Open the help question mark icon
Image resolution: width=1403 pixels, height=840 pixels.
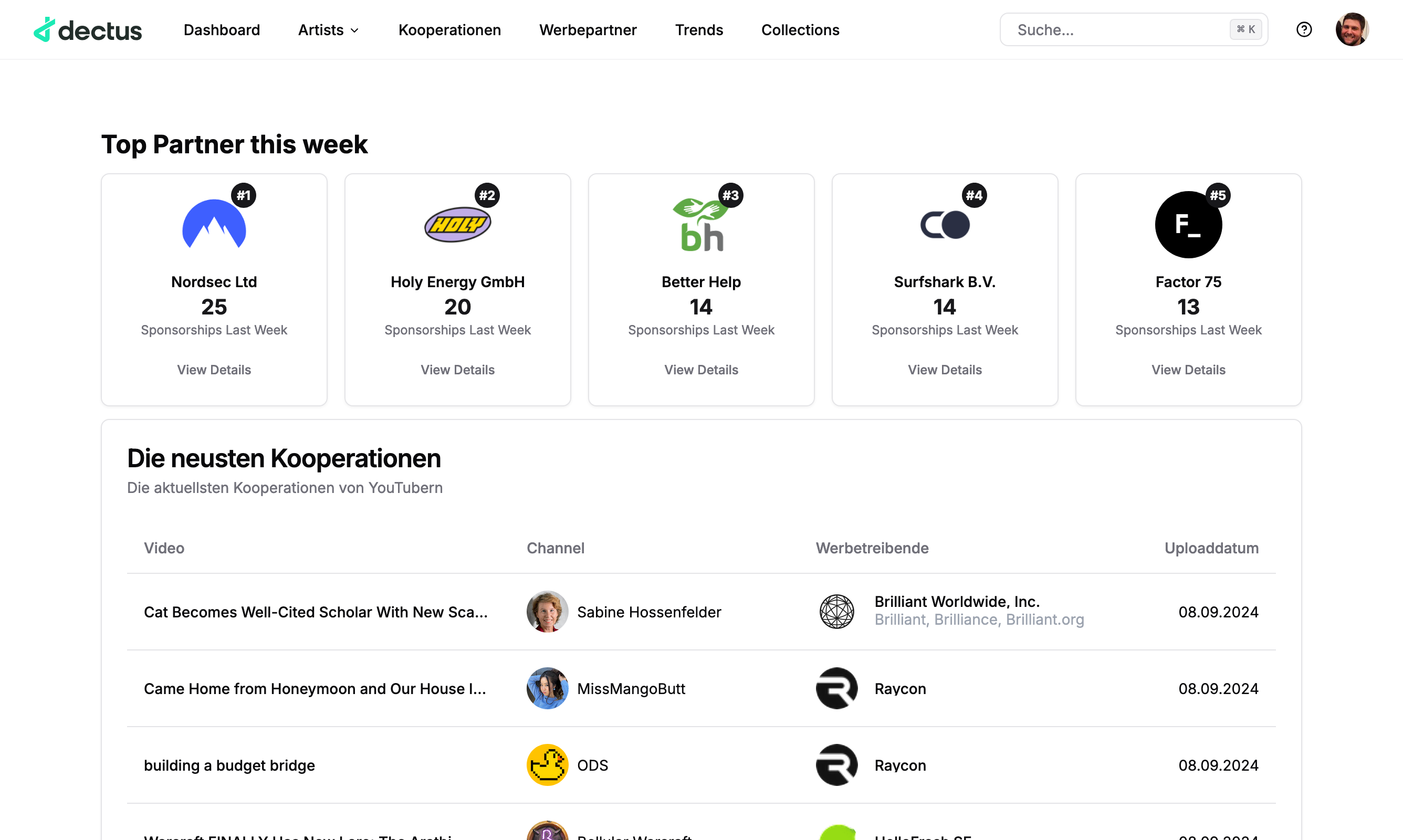(1303, 29)
